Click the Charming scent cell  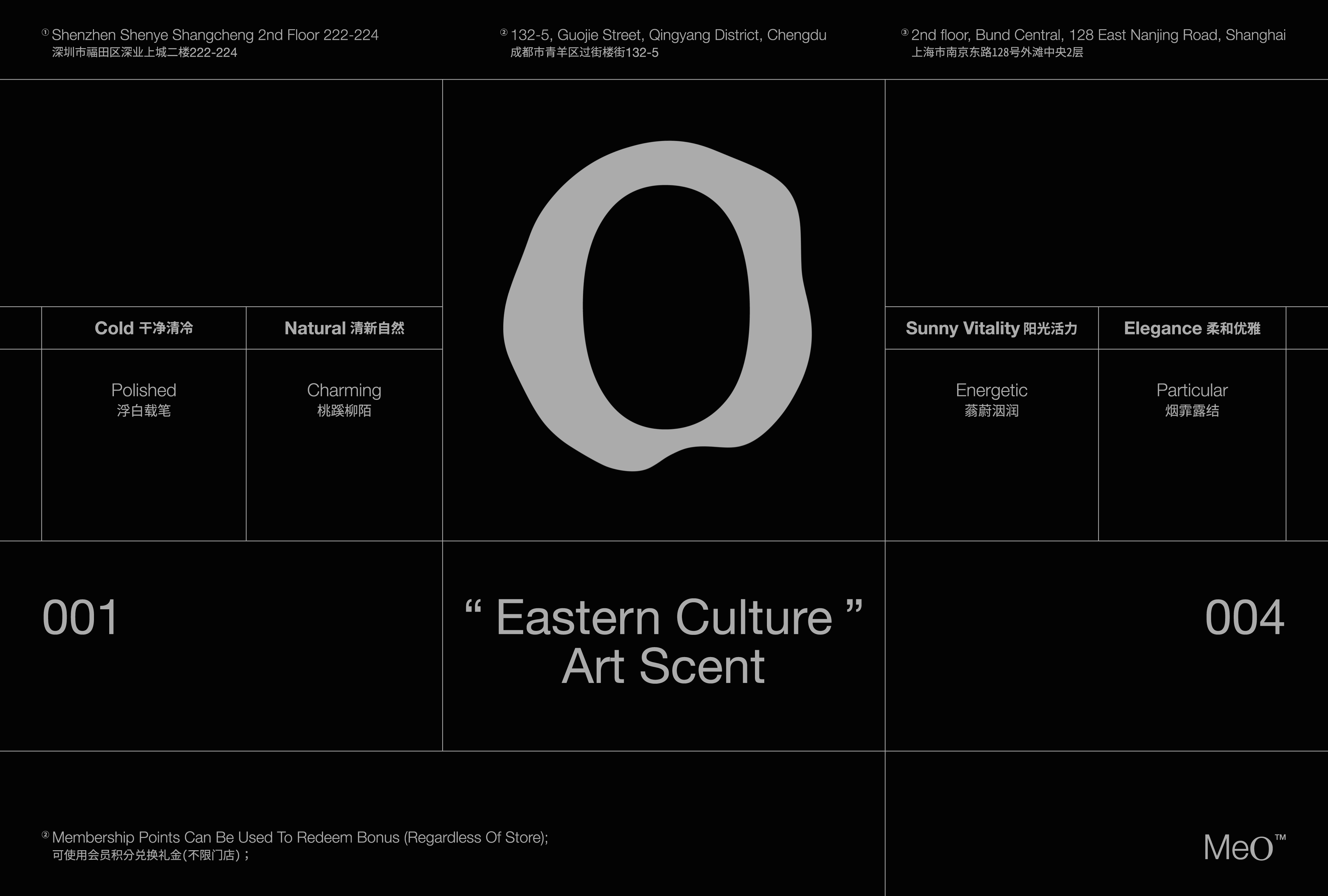click(344, 399)
